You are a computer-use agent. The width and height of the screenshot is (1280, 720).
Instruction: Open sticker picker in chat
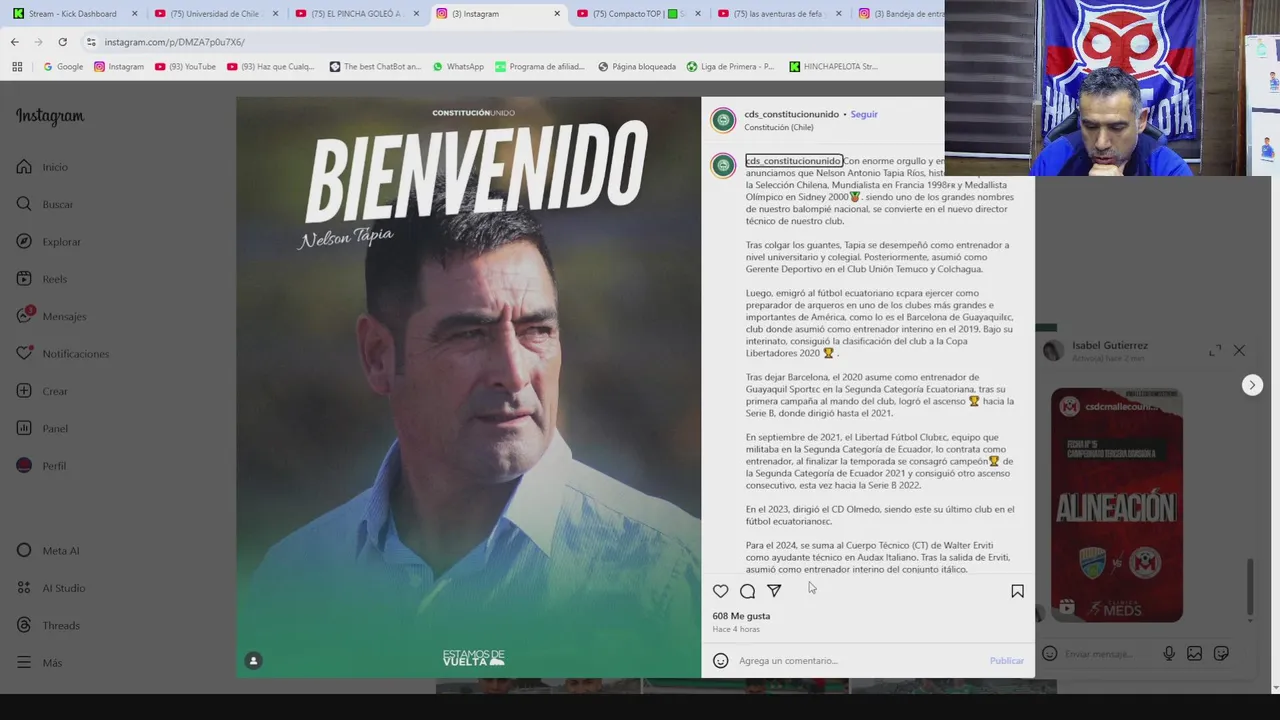click(x=1221, y=654)
